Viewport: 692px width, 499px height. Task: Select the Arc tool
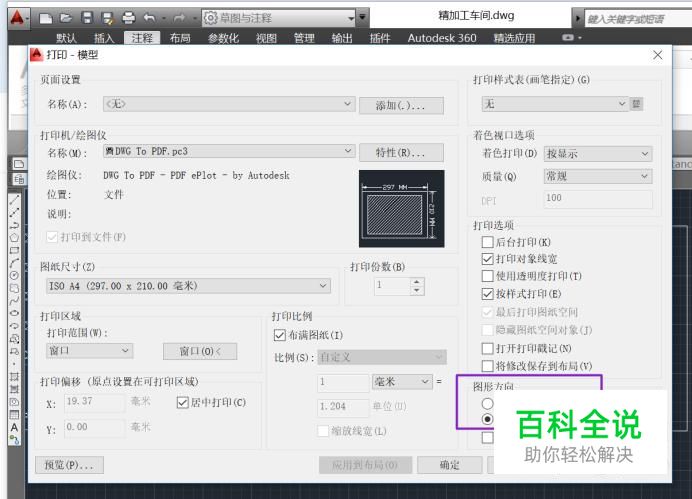[x=15, y=263]
